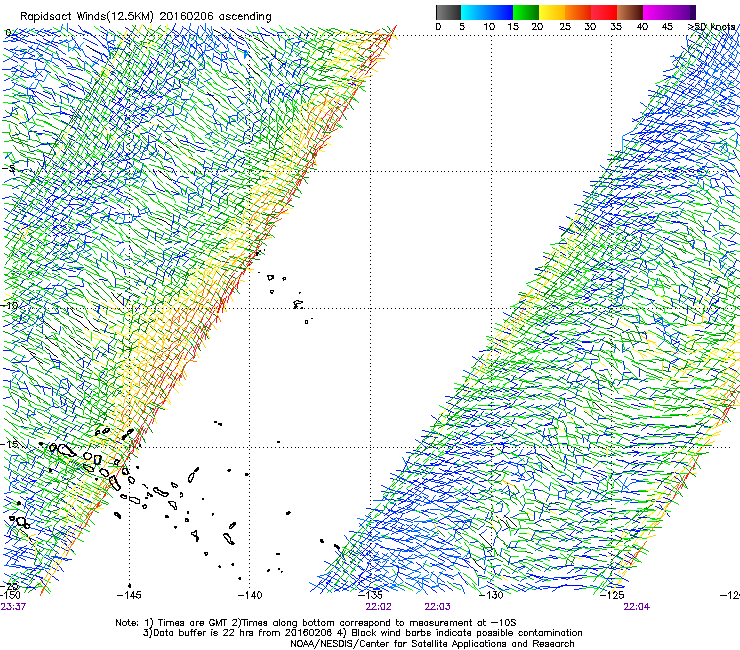Image resolution: width=740 pixels, height=650 pixels.
Task: Click the yellow 20-25 knots legend segment
Action: click(552, 12)
